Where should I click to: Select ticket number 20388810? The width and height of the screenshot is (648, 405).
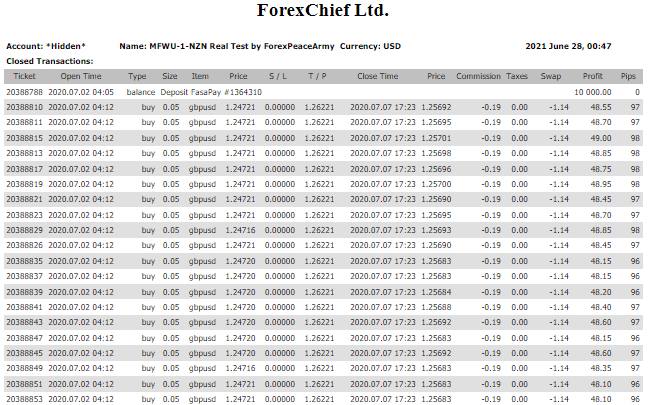click(24, 107)
